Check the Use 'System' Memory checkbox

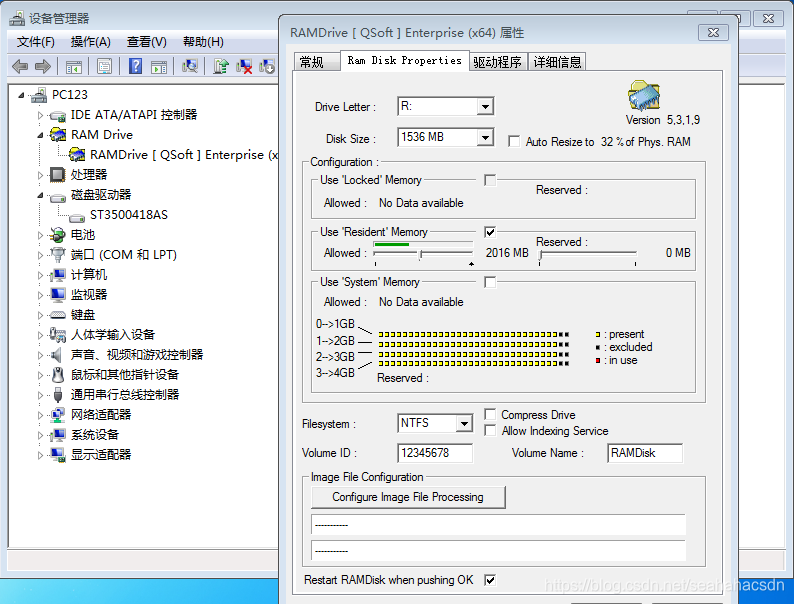pyautogui.click(x=490, y=282)
